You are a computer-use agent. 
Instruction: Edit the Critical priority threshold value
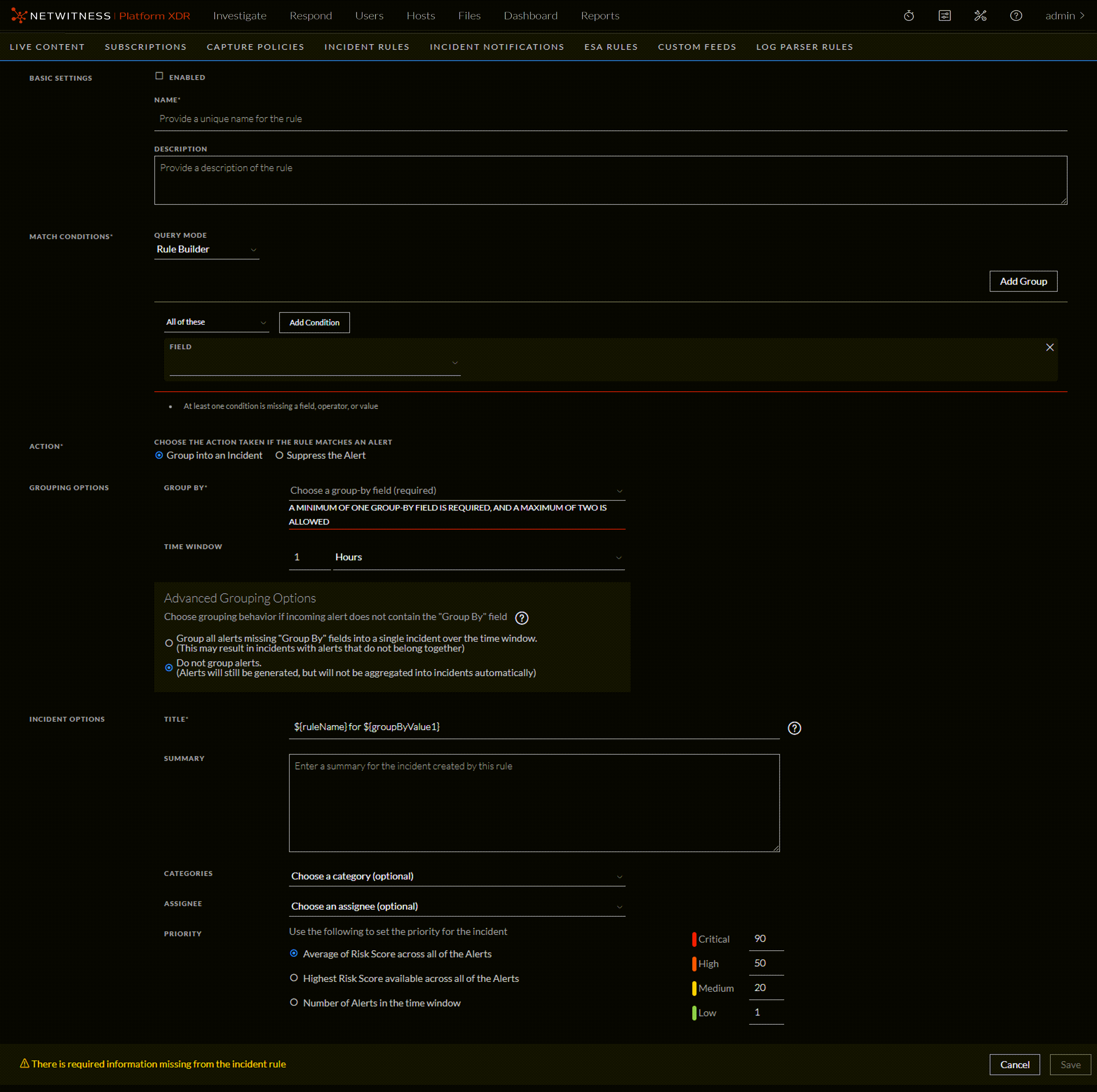click(x=766, y=938)
